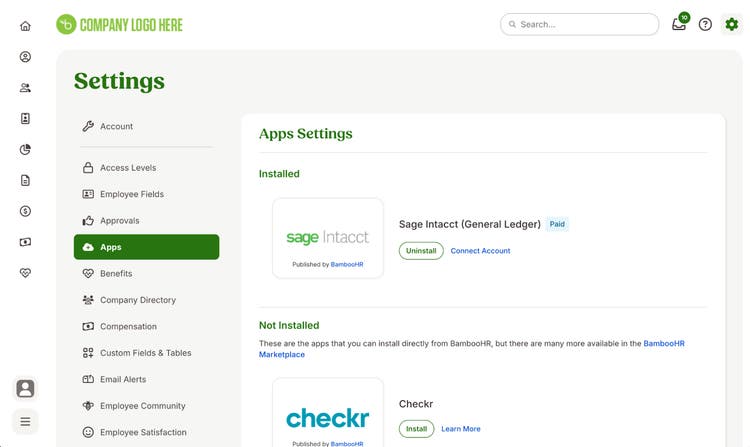This screenshot has width=750, height=447.
Task: Open inbox notifications with badge
Action: pos(680,23)
